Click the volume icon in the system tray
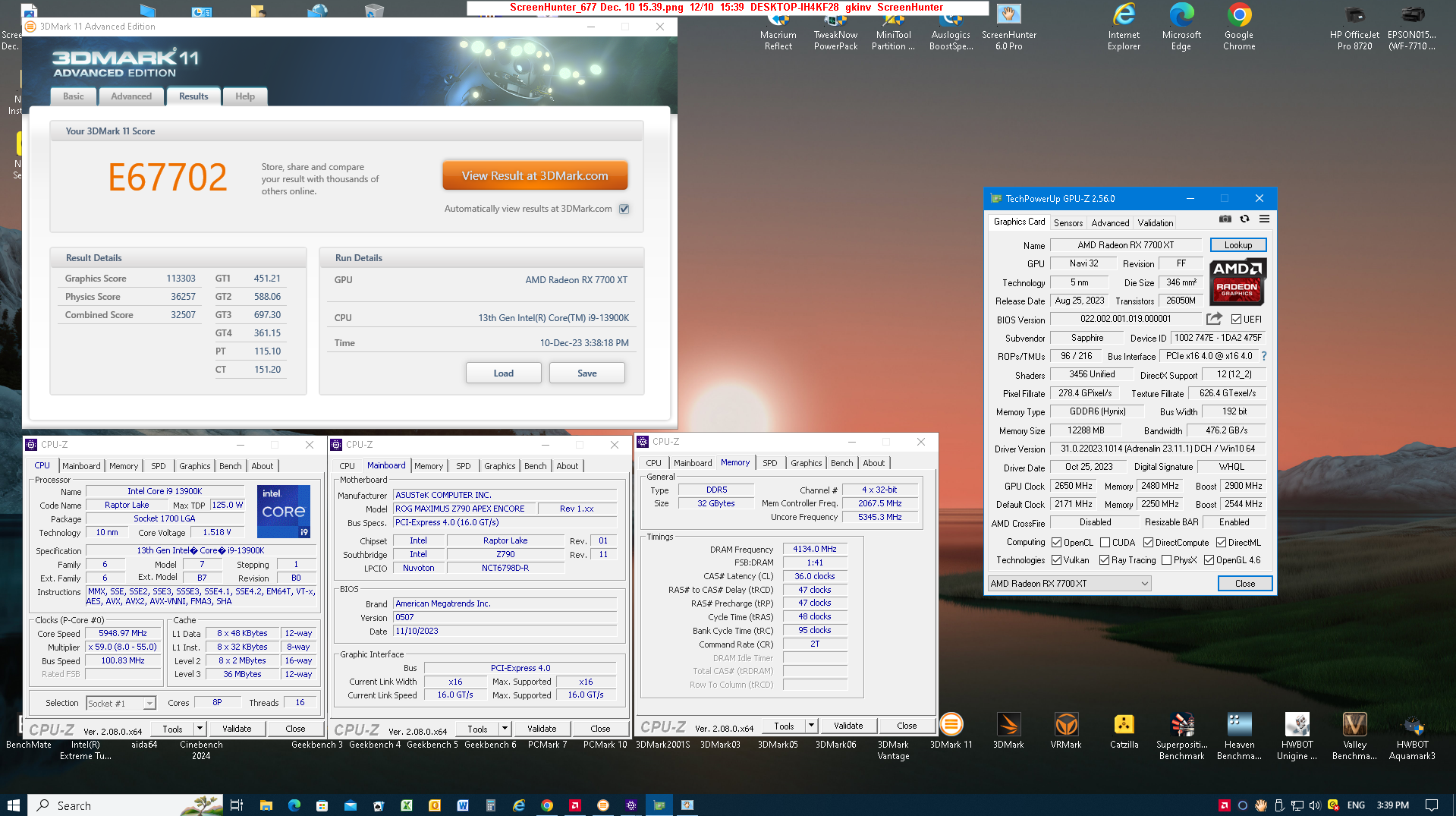 1314,805
